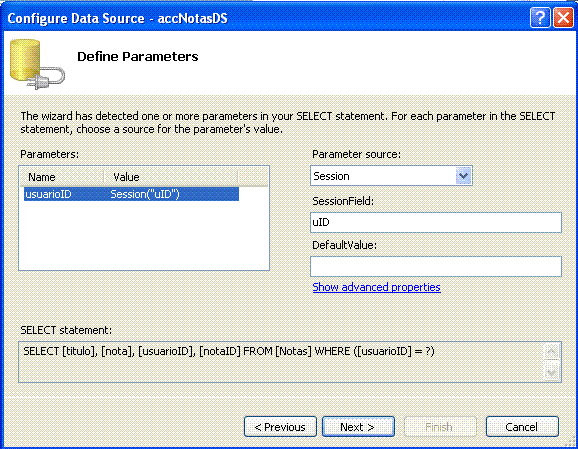Click the SELECT statement text area
Image resolution: width=578 pixels, height=449 pixels.
pyautogui.click(x=281, y=362)
